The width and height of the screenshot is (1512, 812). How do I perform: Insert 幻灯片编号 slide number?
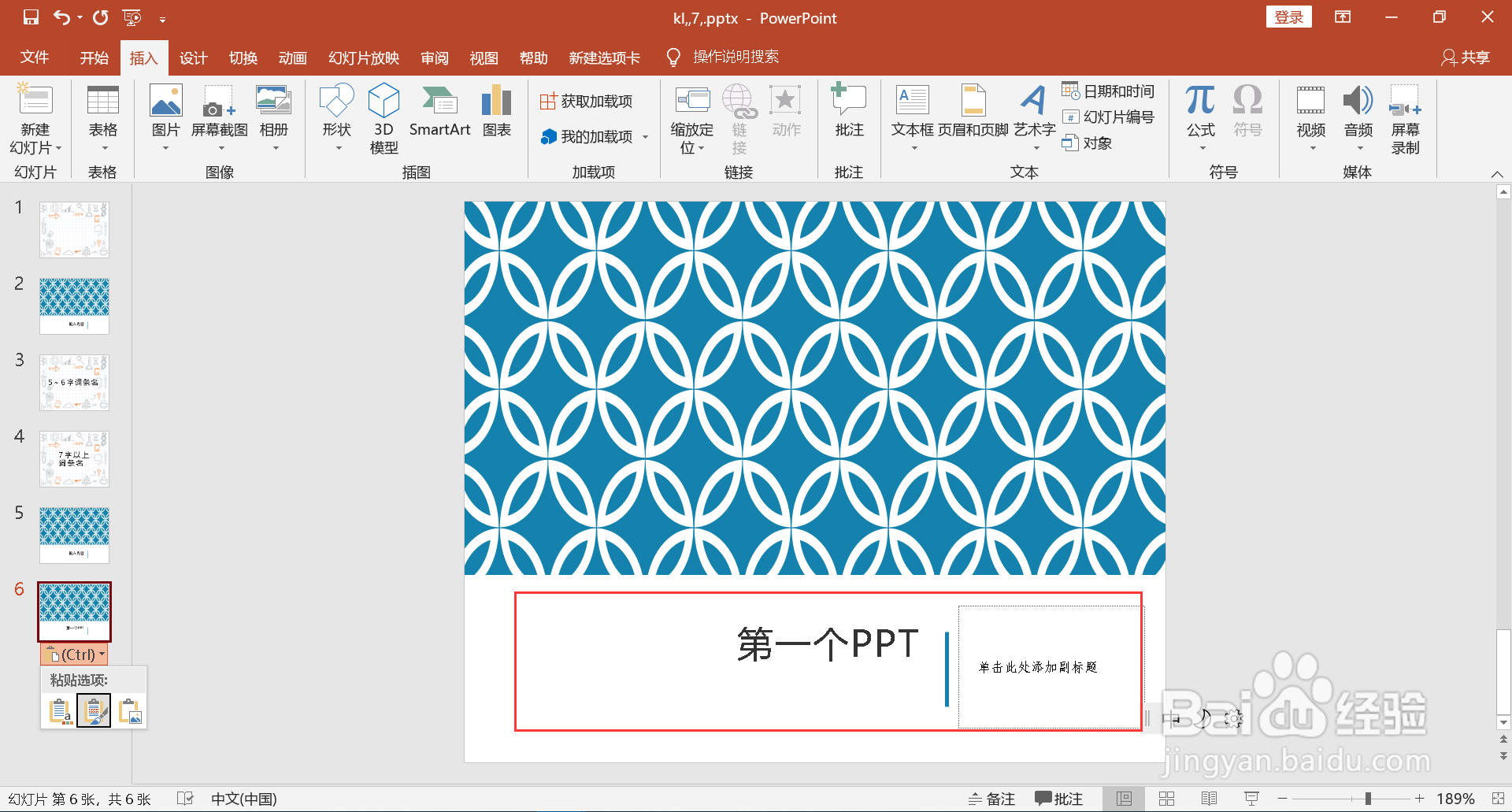click(1108, 117)
